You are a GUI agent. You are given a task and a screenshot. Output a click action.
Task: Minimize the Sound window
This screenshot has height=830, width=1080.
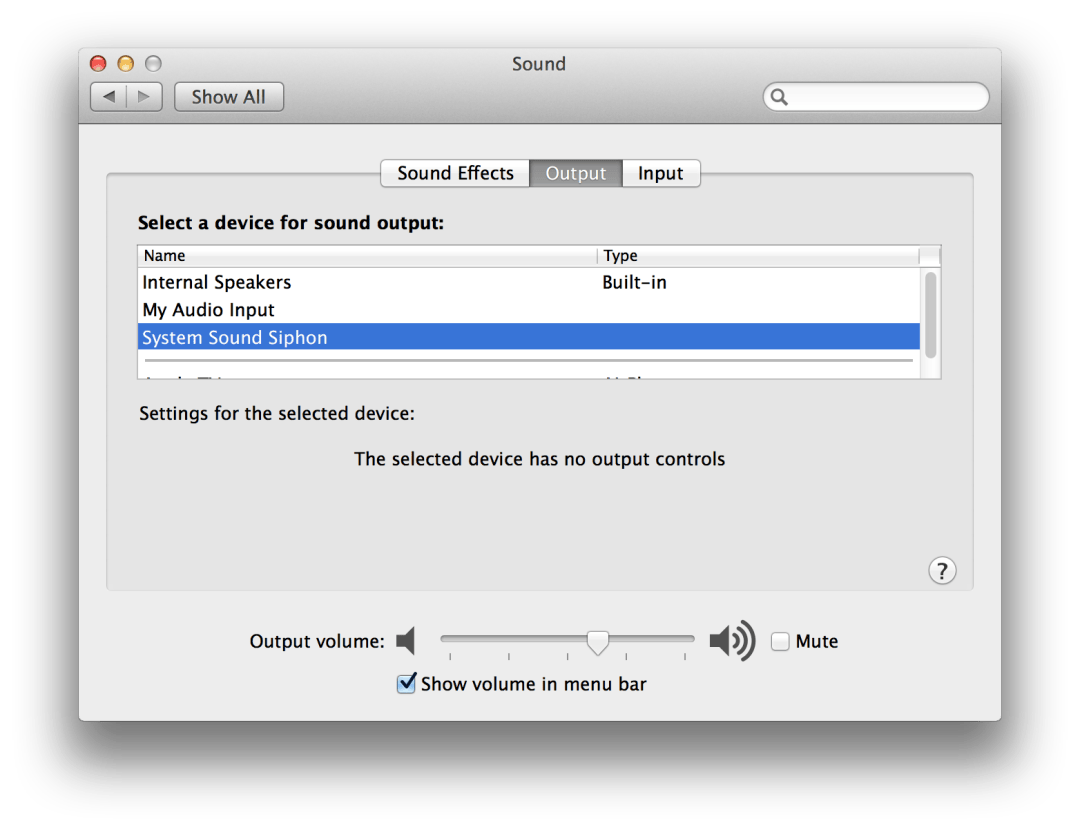(x=125, y=64)
